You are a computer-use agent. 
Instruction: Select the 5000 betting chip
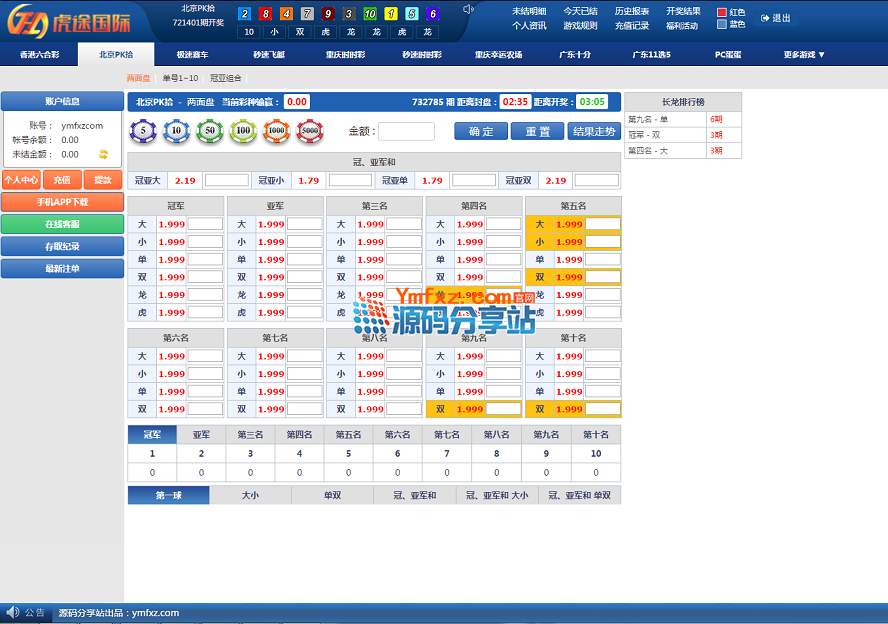tap(309, 130)
